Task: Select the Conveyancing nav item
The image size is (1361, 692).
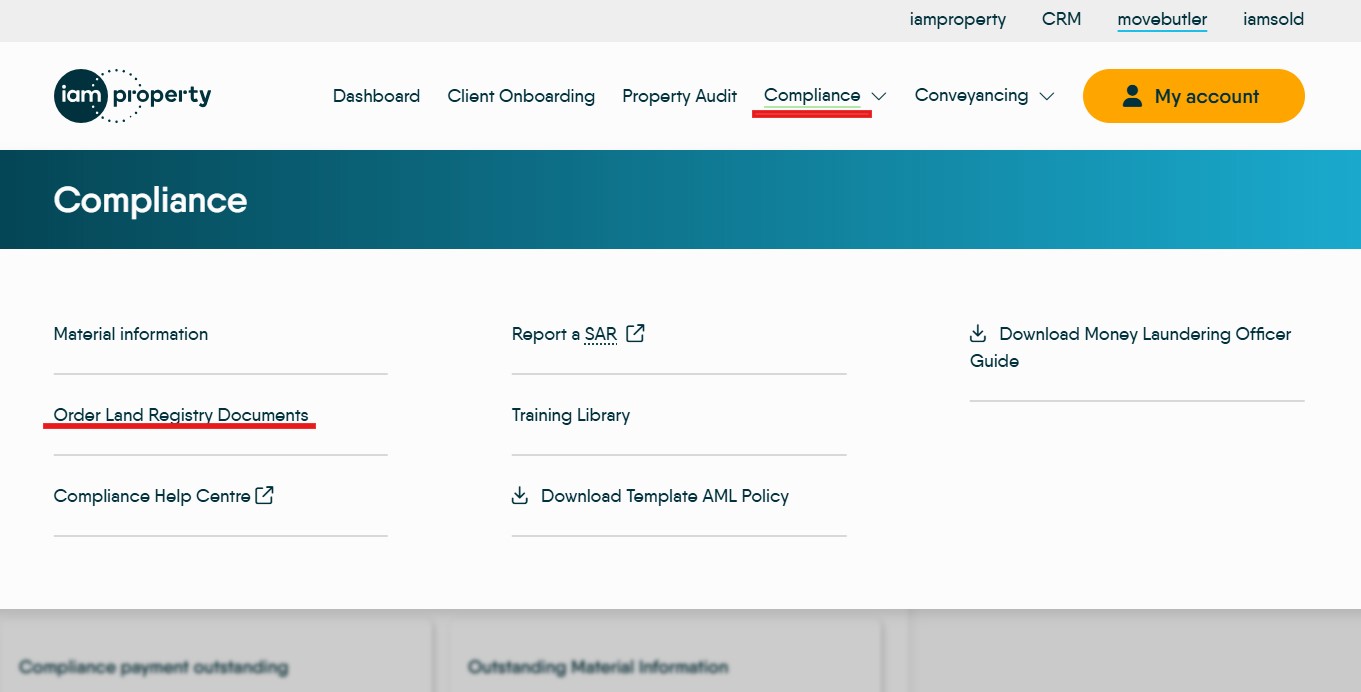Action: 970,96
